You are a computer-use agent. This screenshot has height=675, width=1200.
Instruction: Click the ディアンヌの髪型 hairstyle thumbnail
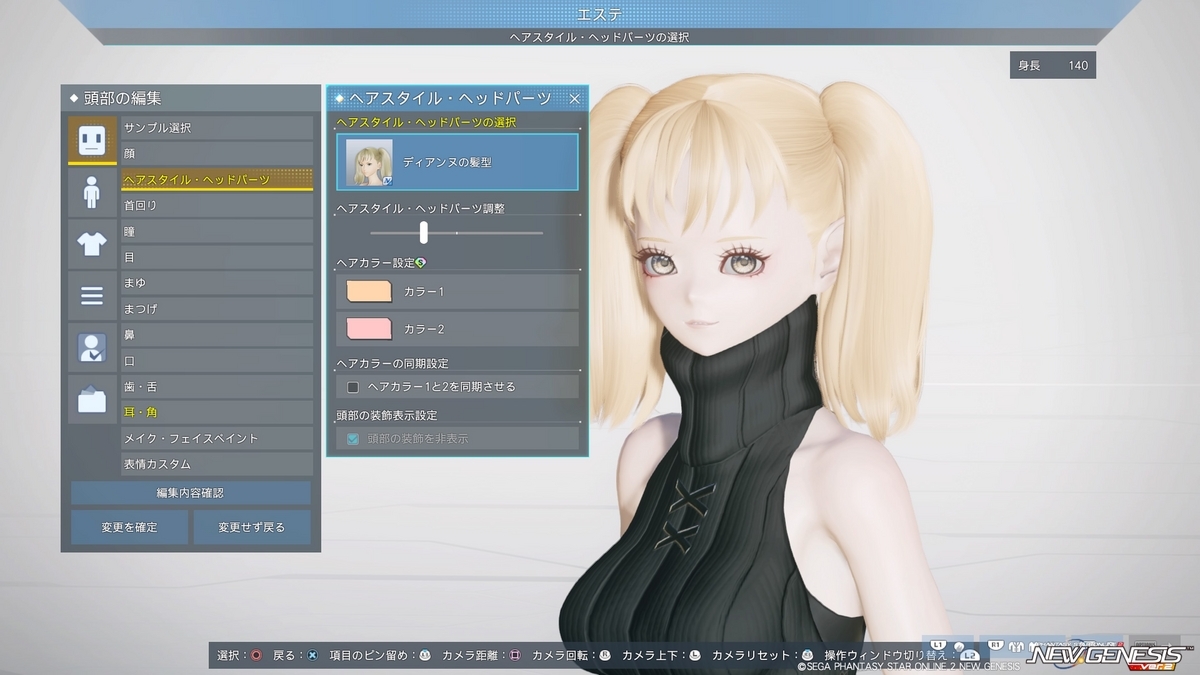(x=369, y=162)
